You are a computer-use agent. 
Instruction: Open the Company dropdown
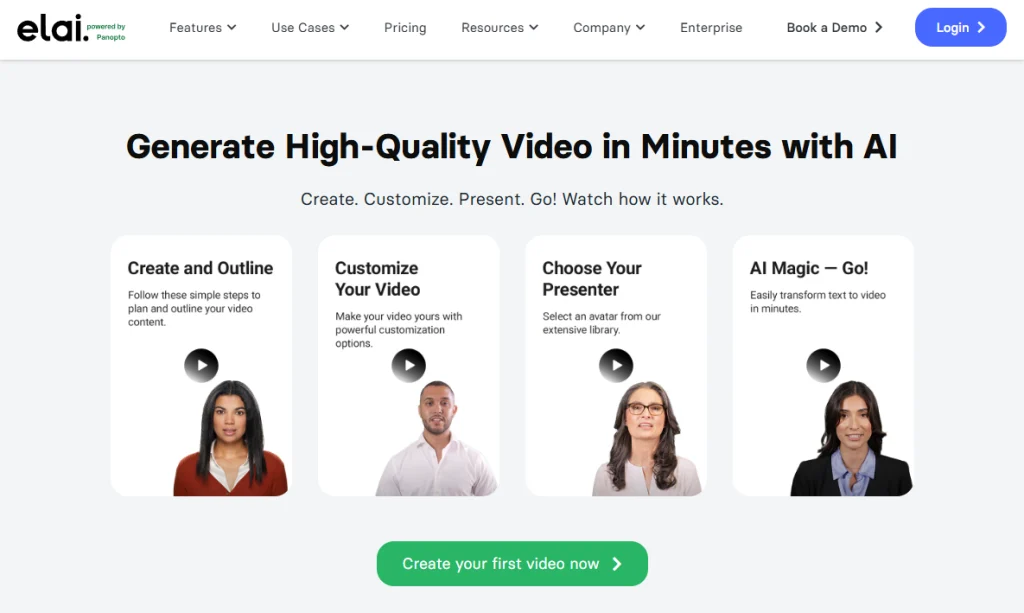[x=609, y=27]
